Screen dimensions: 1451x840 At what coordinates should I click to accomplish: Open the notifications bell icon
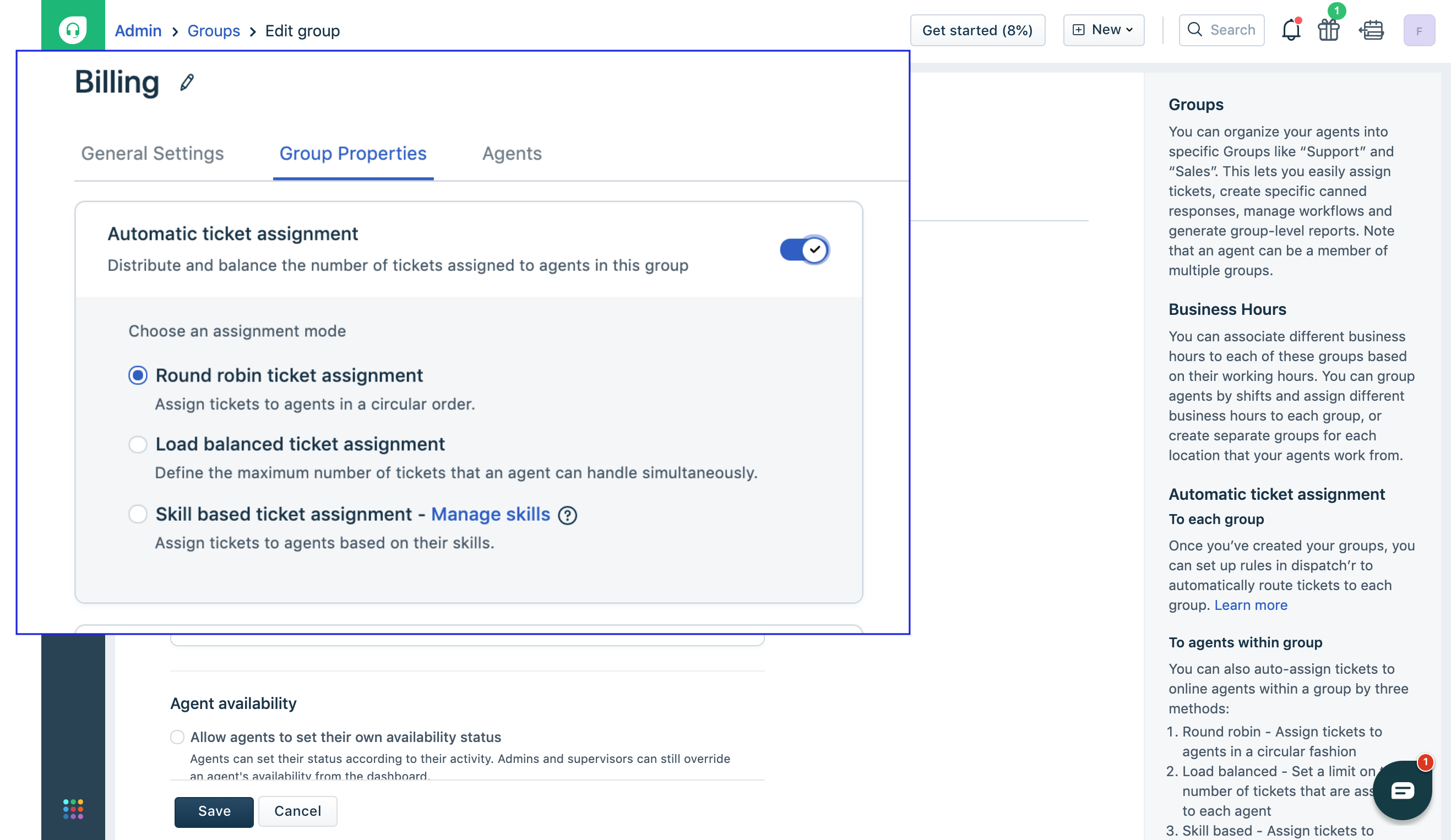click(x=1290, y=30)
